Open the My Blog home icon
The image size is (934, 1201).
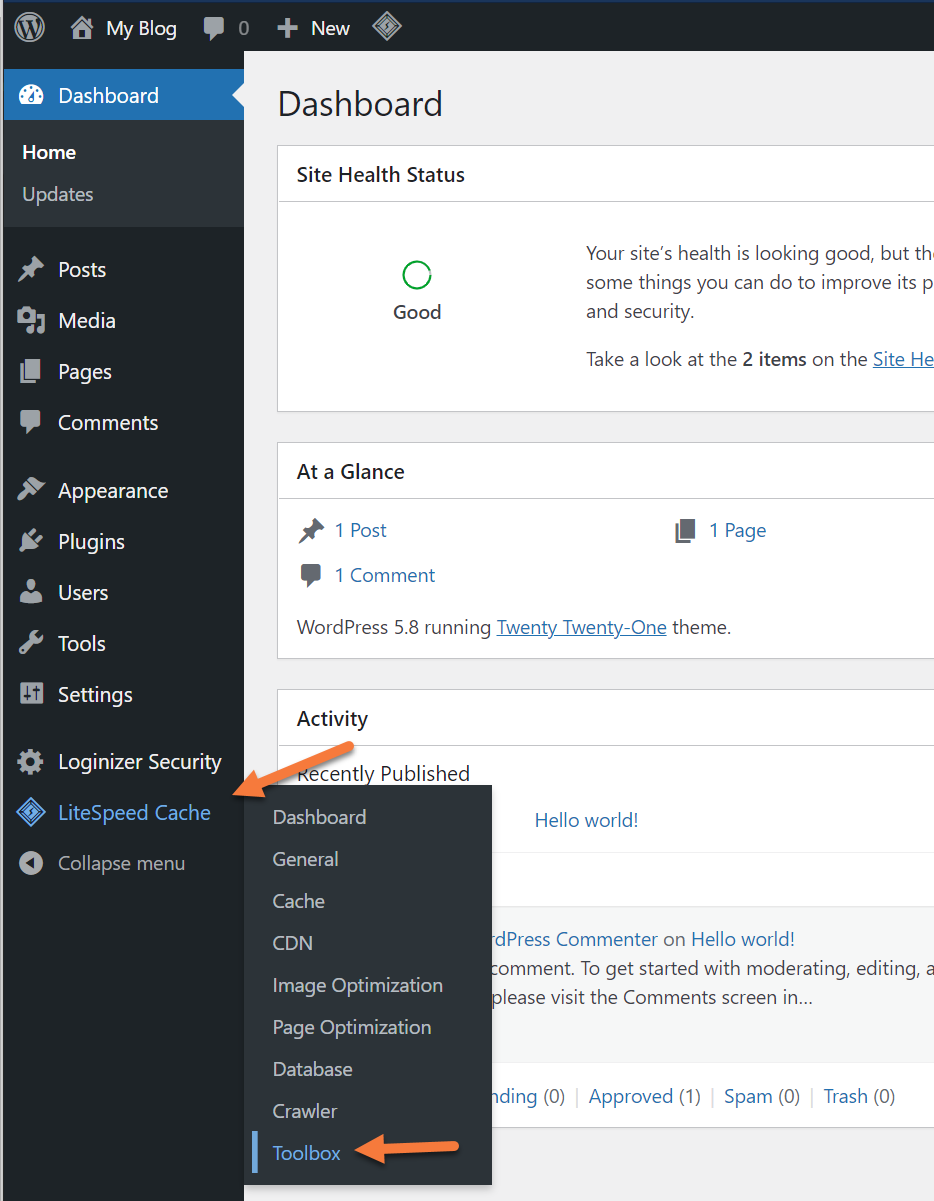click(82, 28)
